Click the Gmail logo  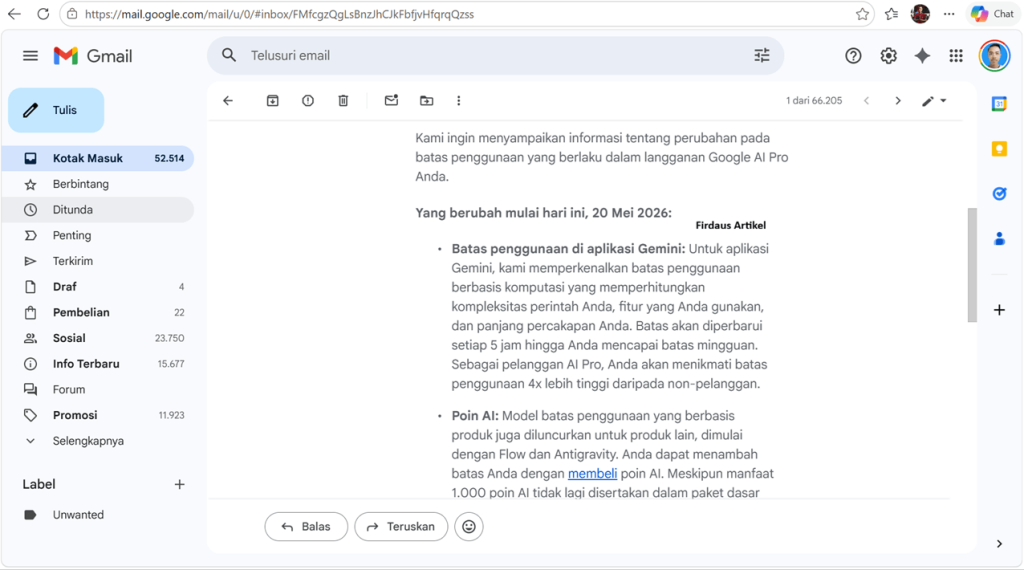click(x=93, y=55)
